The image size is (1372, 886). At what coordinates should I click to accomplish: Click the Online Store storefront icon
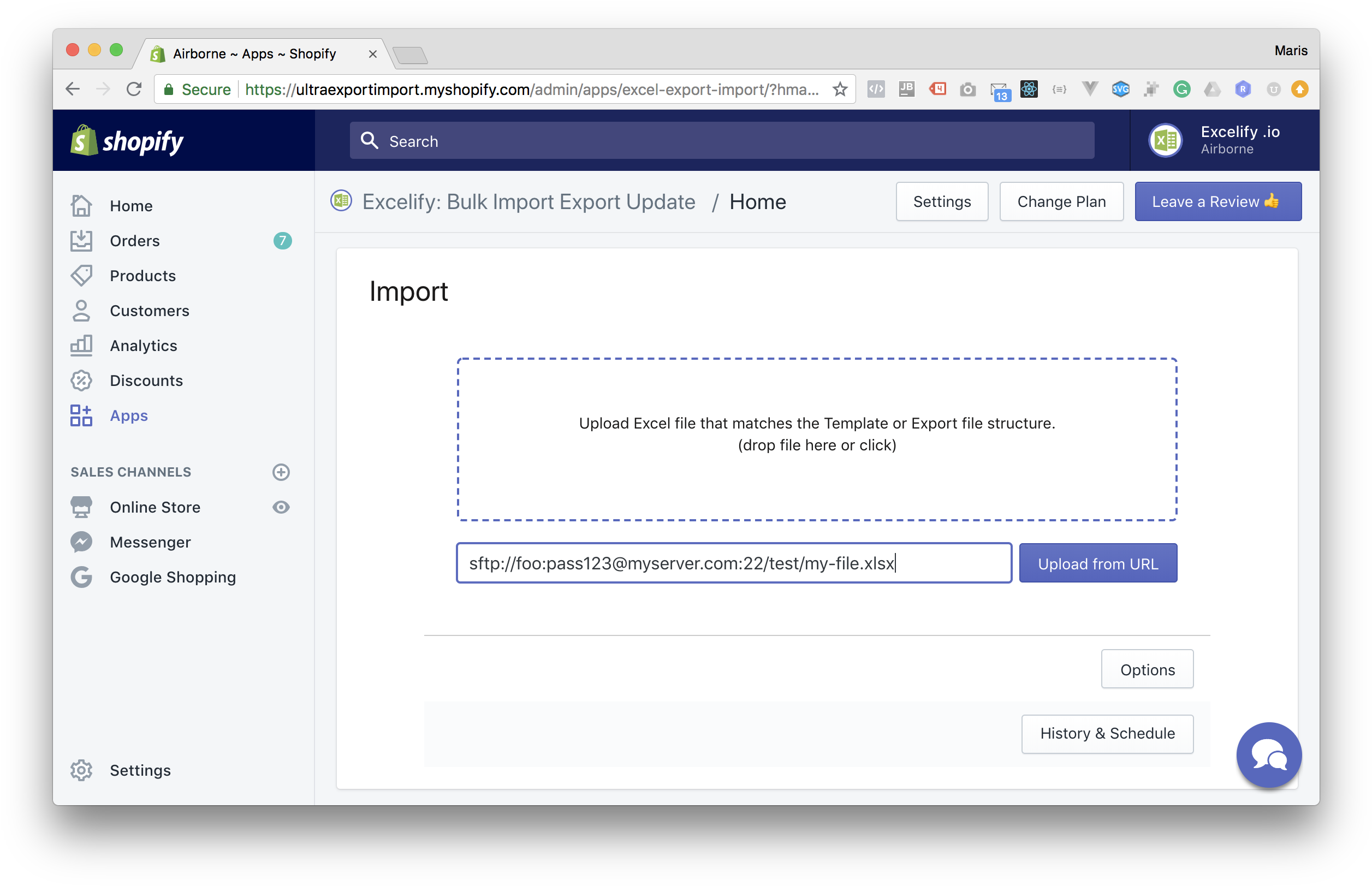[x=81, y=507]
